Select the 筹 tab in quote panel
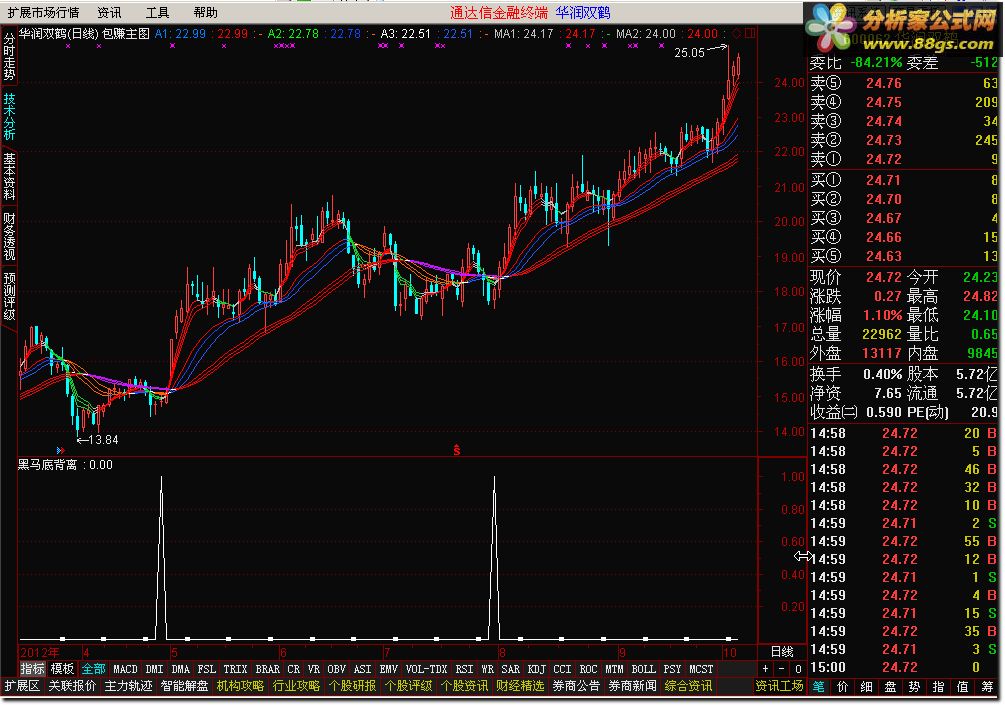Image resolution: width=1005 pixels, height=705 pixels. [x=987, y=686]
